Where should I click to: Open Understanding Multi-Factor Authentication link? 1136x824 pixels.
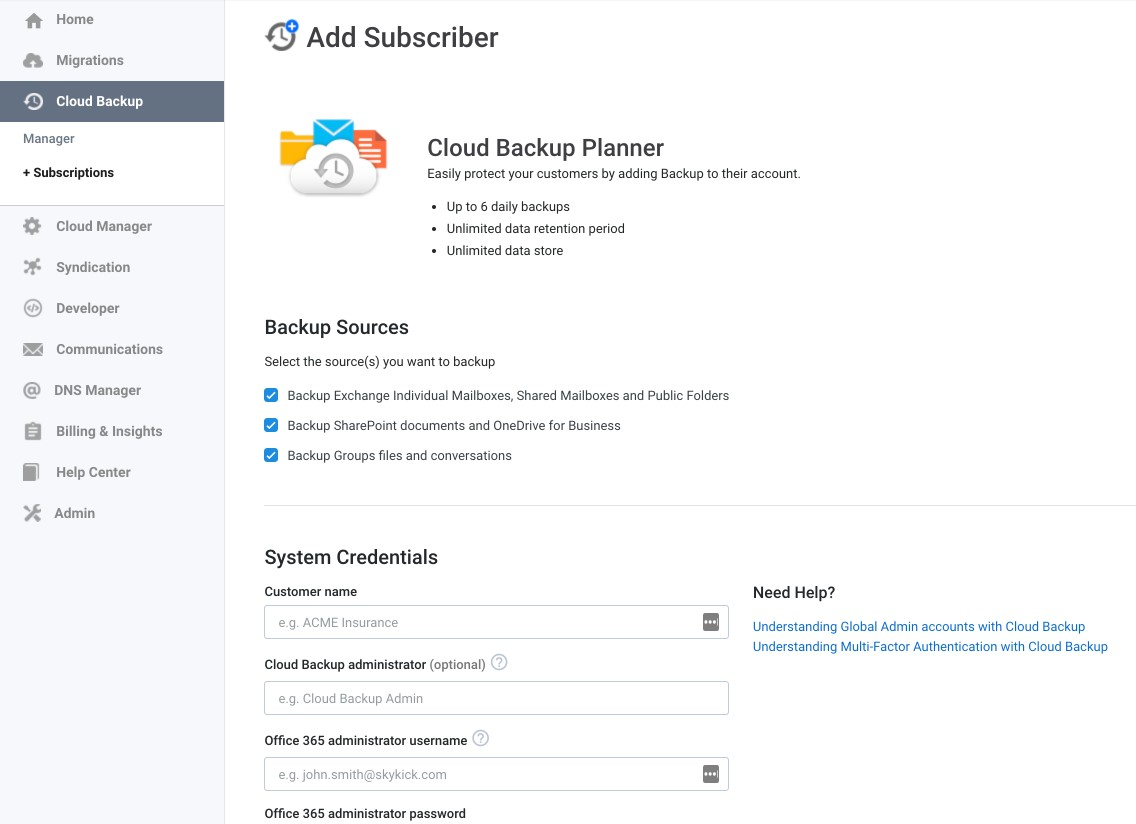930,646
